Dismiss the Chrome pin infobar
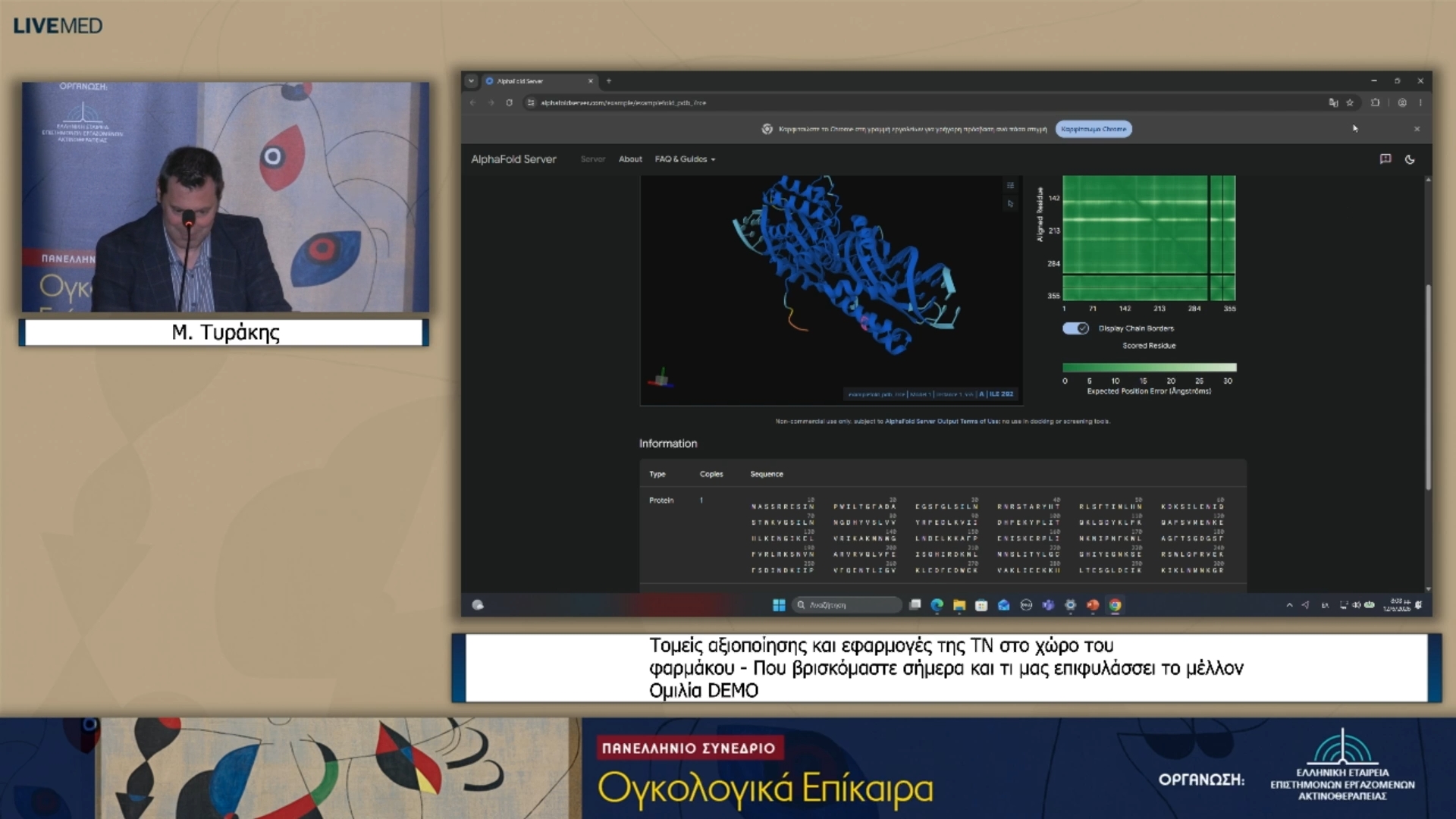 tap(1417, 129)
